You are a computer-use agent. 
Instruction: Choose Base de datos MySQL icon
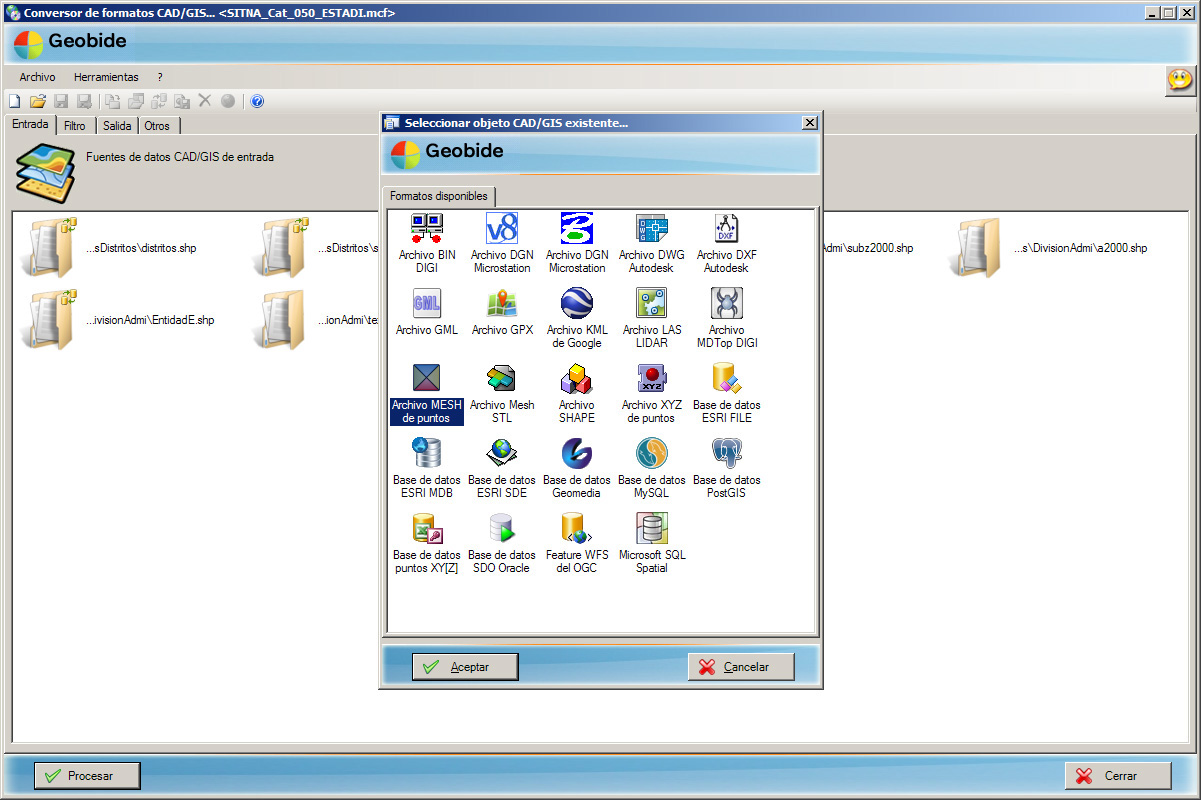pyautogui.click(x=651, y=454)
